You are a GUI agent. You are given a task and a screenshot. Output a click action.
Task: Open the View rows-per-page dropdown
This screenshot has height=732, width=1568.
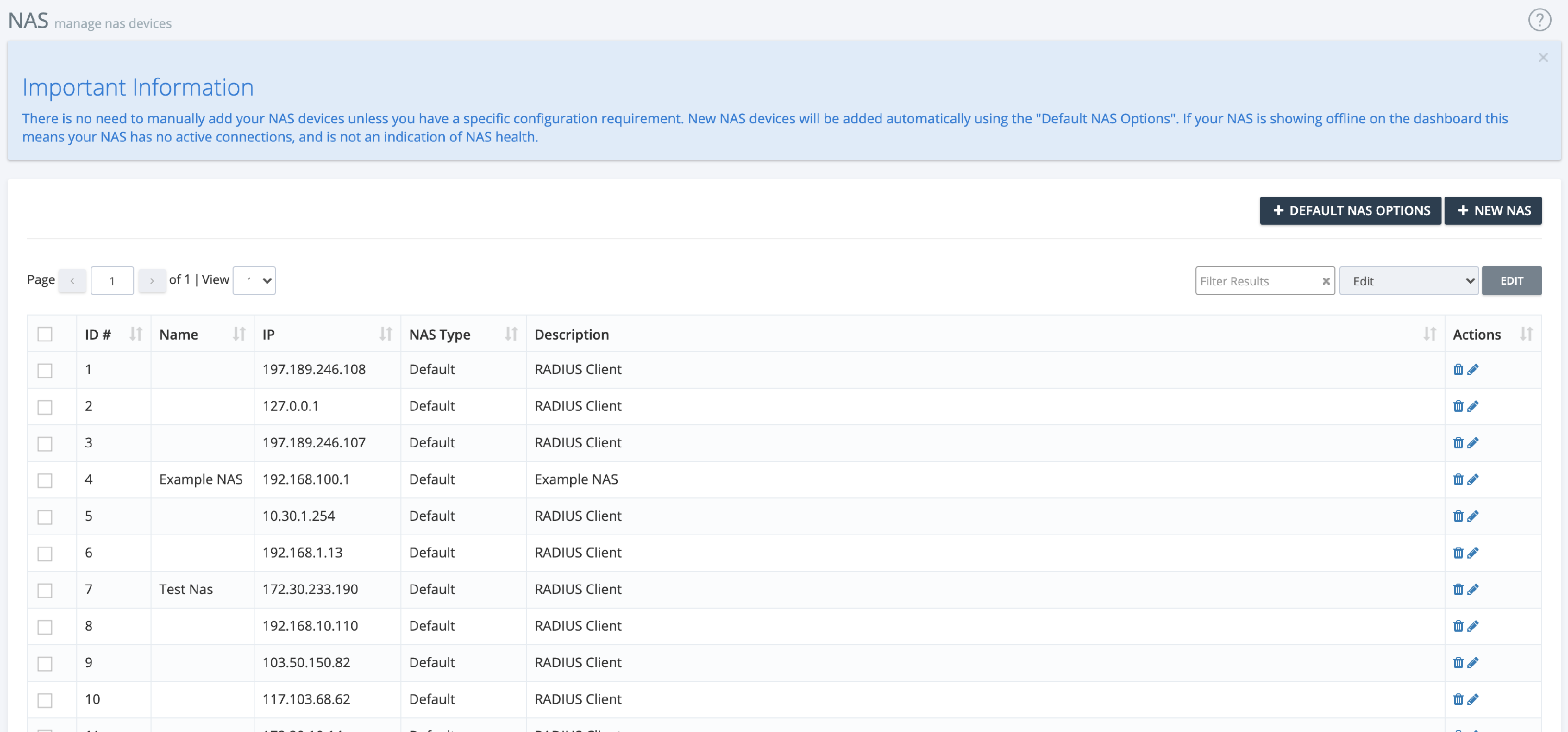point(254,281)
